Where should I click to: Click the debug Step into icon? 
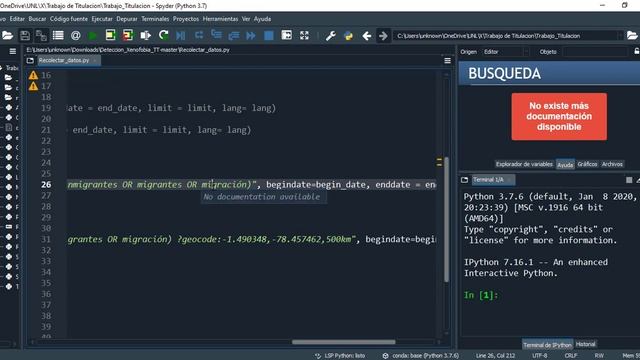(x=216, y=35)
